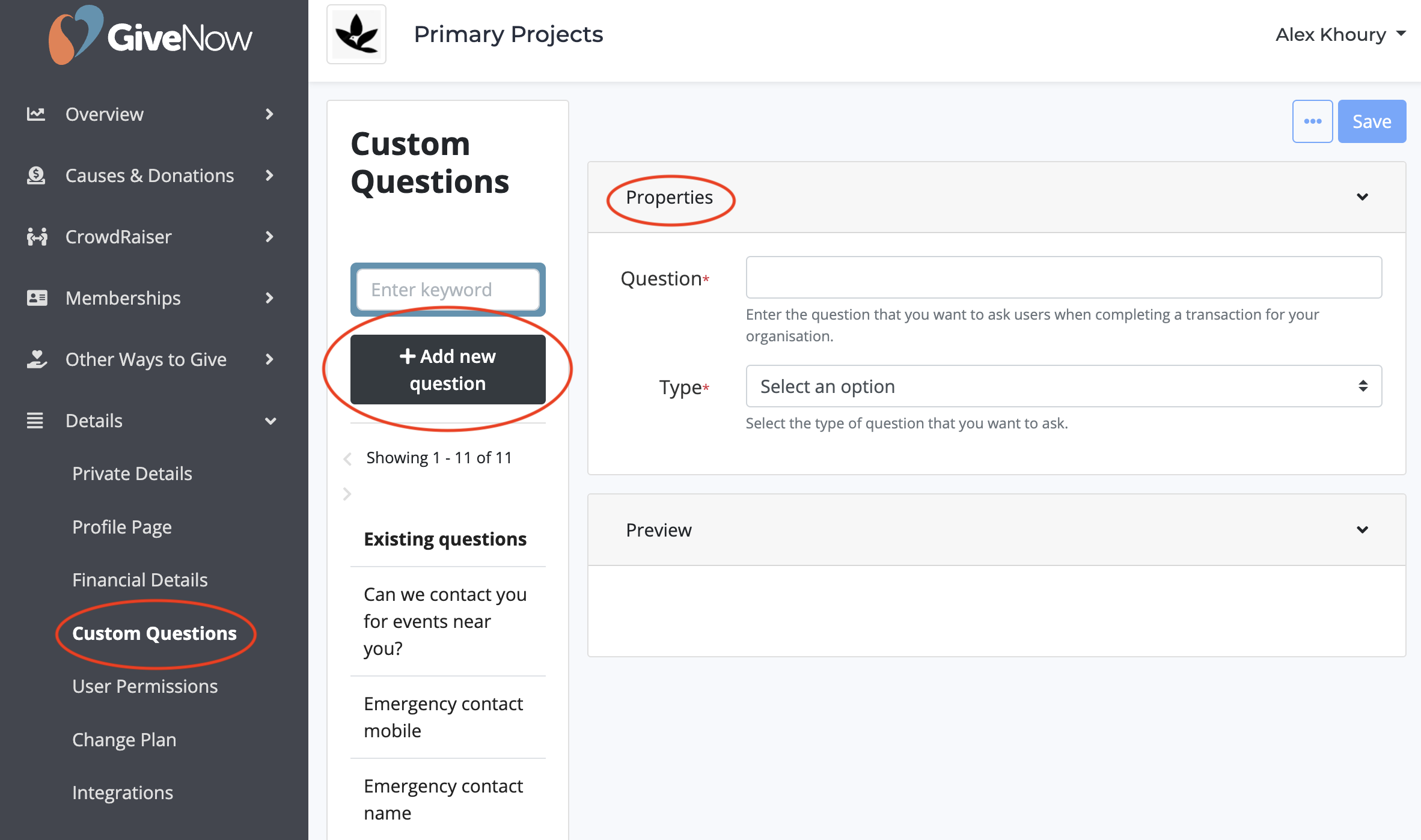Open the Overview section via its chart icon
Viewport: 1421px width, 840px height.
click(36, 114)
